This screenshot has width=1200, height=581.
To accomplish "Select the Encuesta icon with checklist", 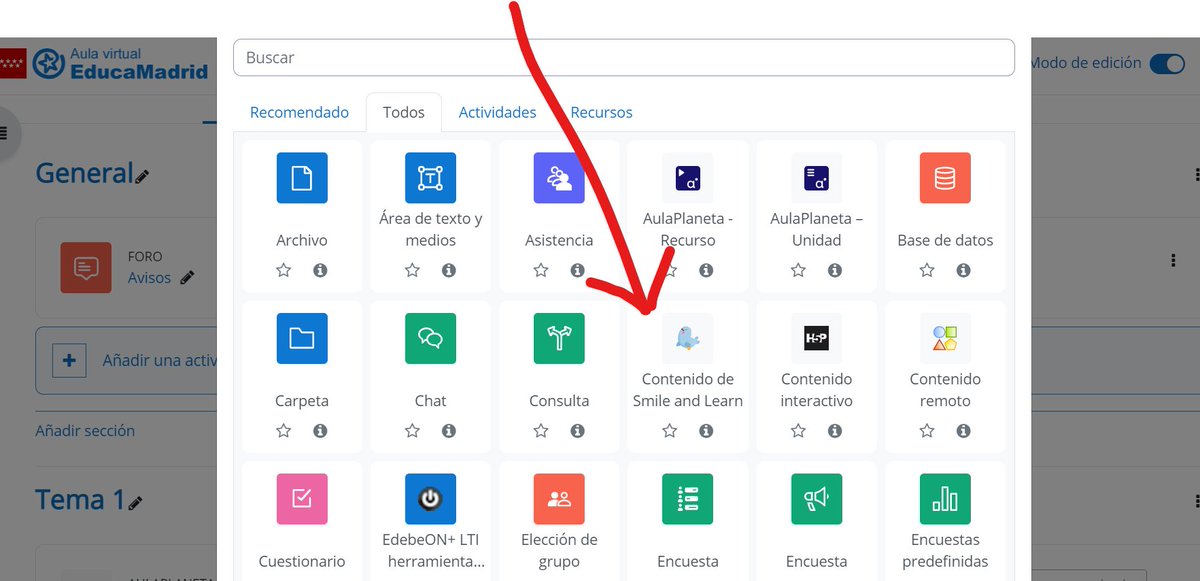I will point(688,499).
